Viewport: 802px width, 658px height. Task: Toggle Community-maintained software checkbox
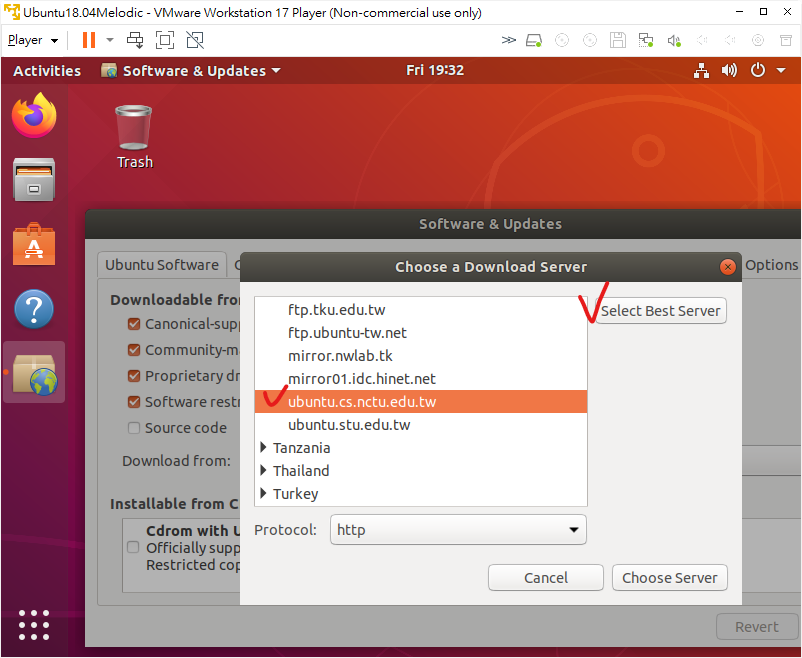134,350
